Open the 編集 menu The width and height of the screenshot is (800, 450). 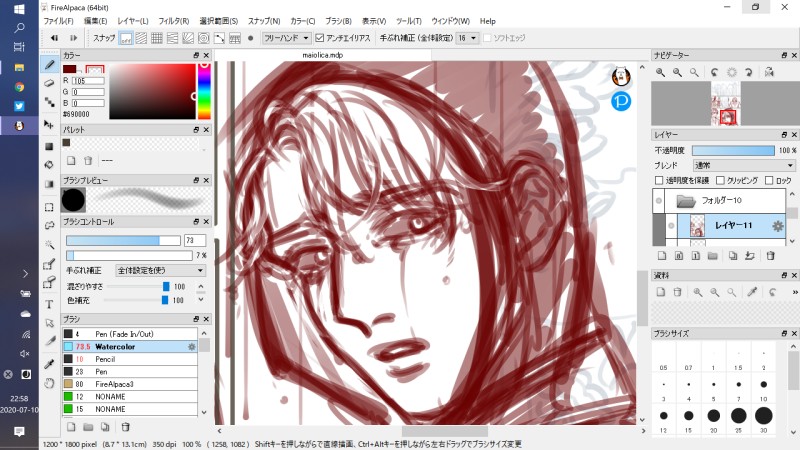pyautogui.click(x=95, y=21)
